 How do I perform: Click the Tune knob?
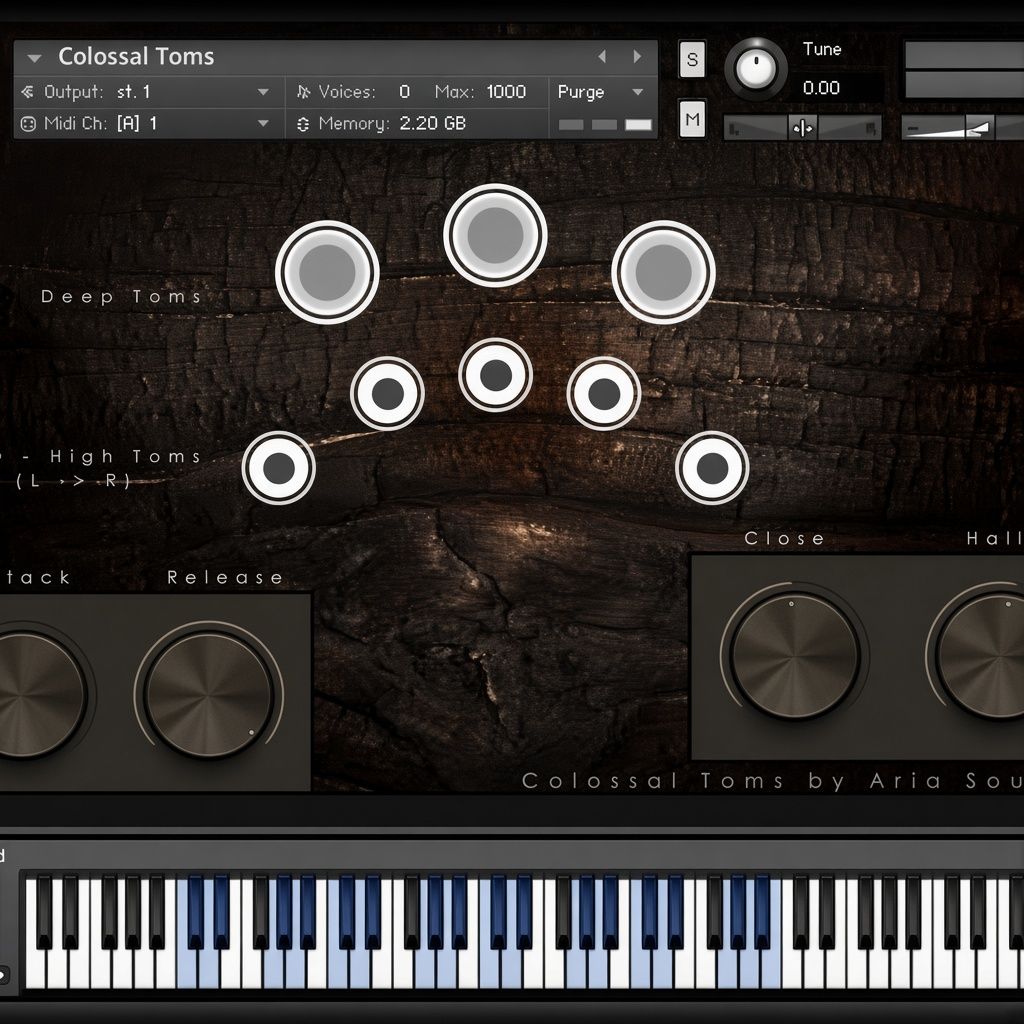click(x=756, y=69)
